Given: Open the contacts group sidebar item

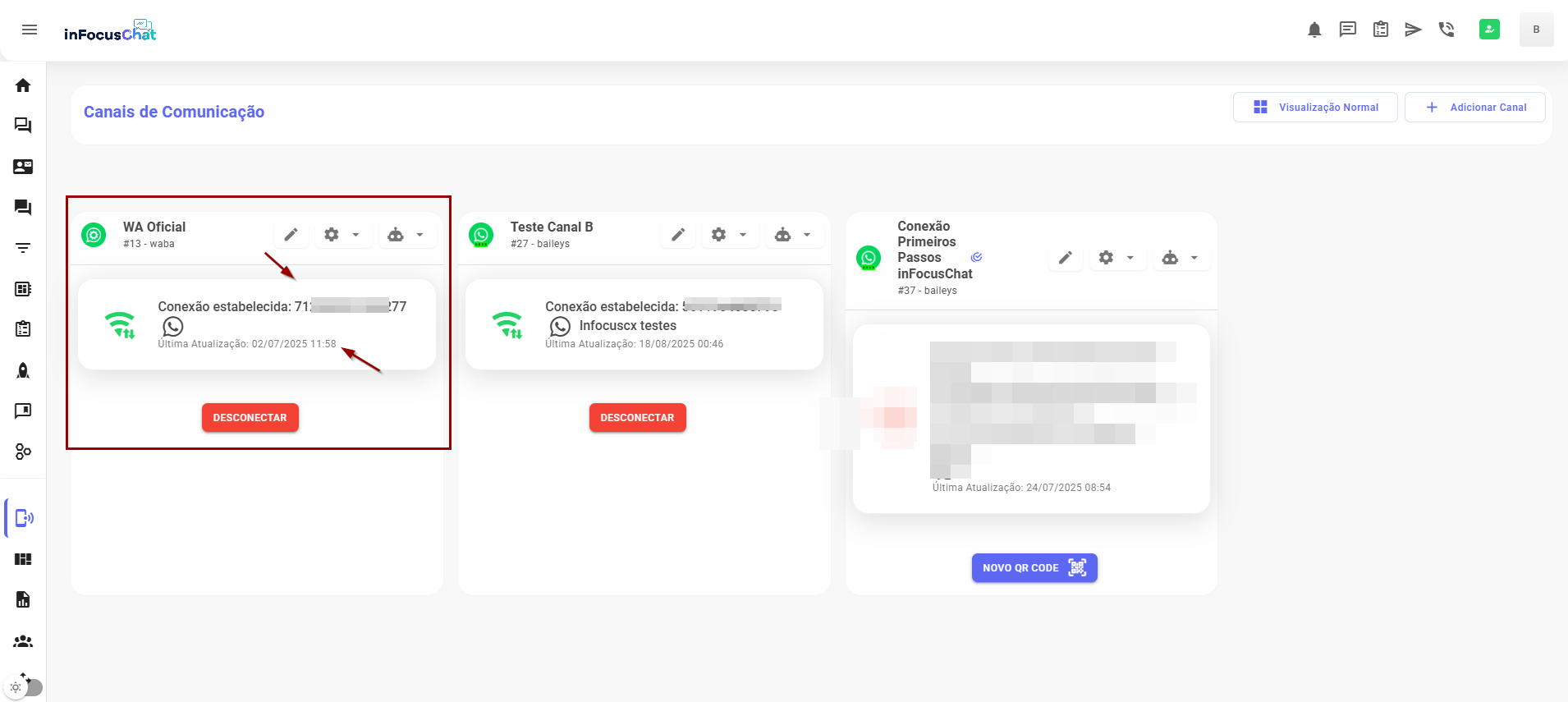Looking at the screenshot, I should click(23, 641).
